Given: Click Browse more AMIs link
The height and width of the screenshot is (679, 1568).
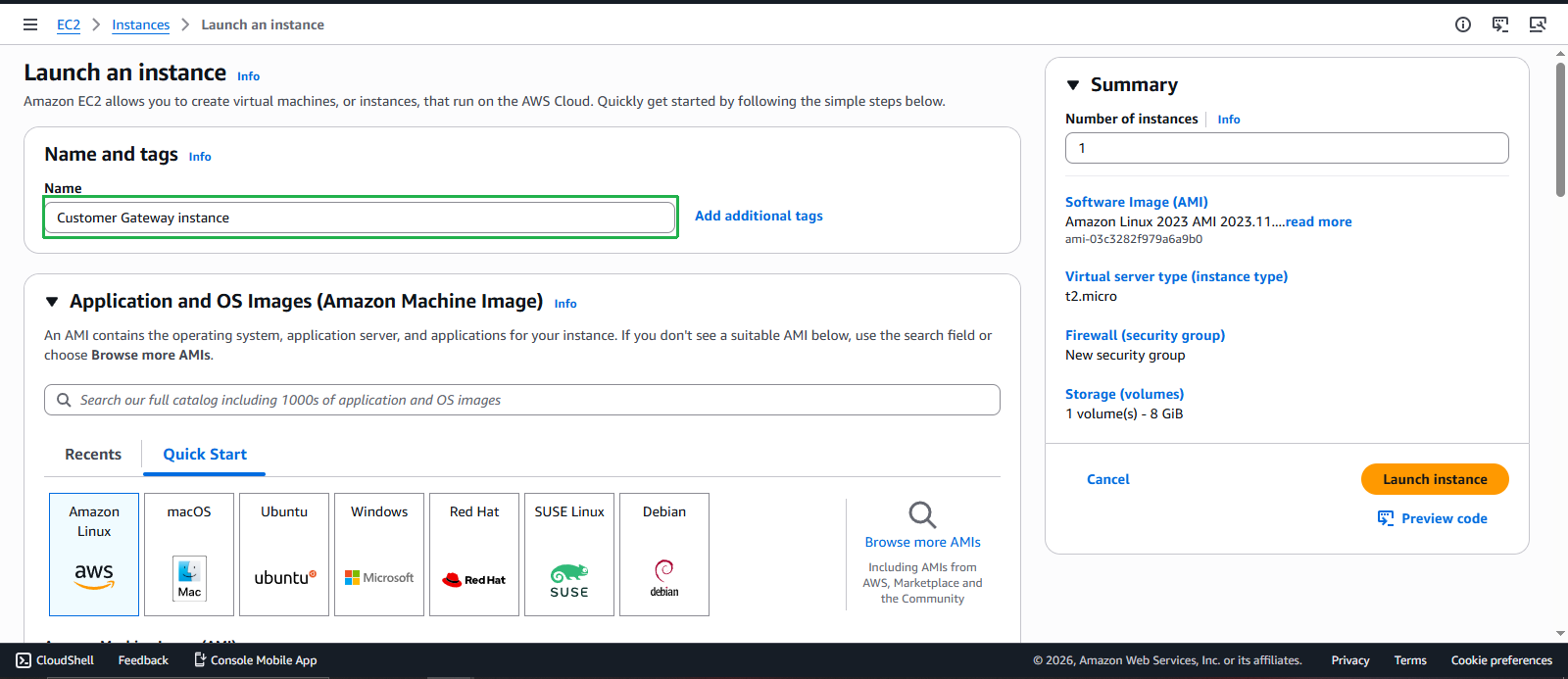Looking at the screenshot, I should coord(922,542).
